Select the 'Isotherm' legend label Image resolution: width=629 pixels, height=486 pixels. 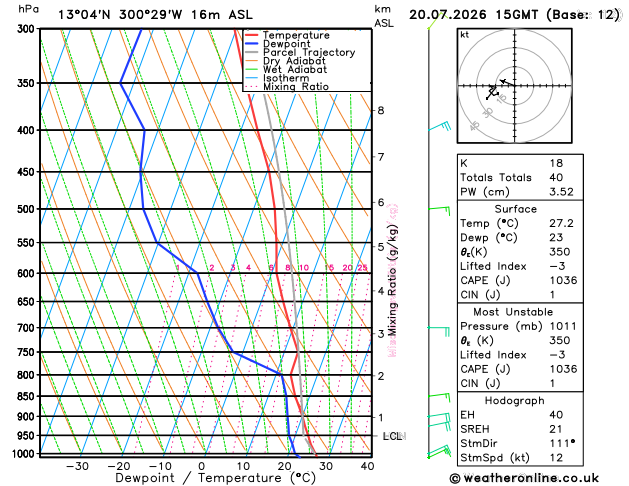(x=286, y=78)
